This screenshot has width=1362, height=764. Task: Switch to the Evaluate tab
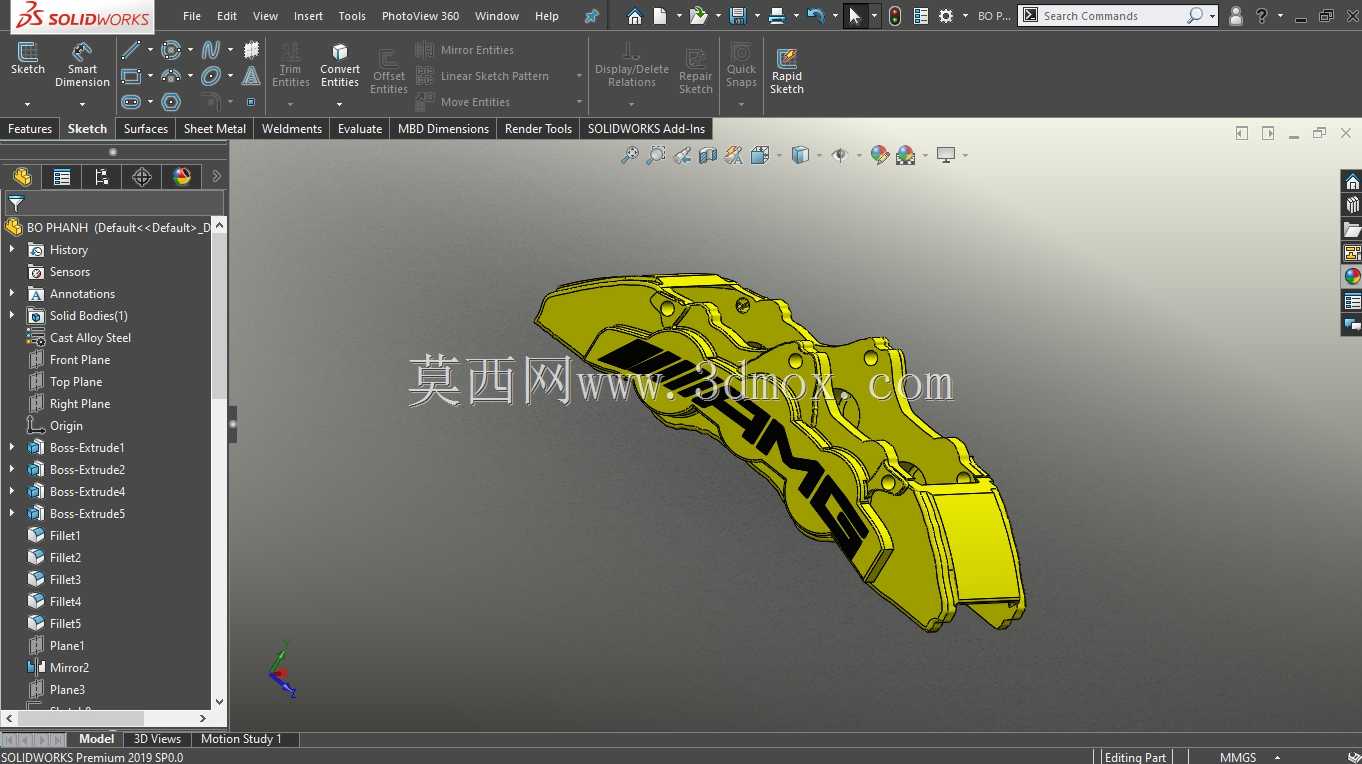pos(360,129)
